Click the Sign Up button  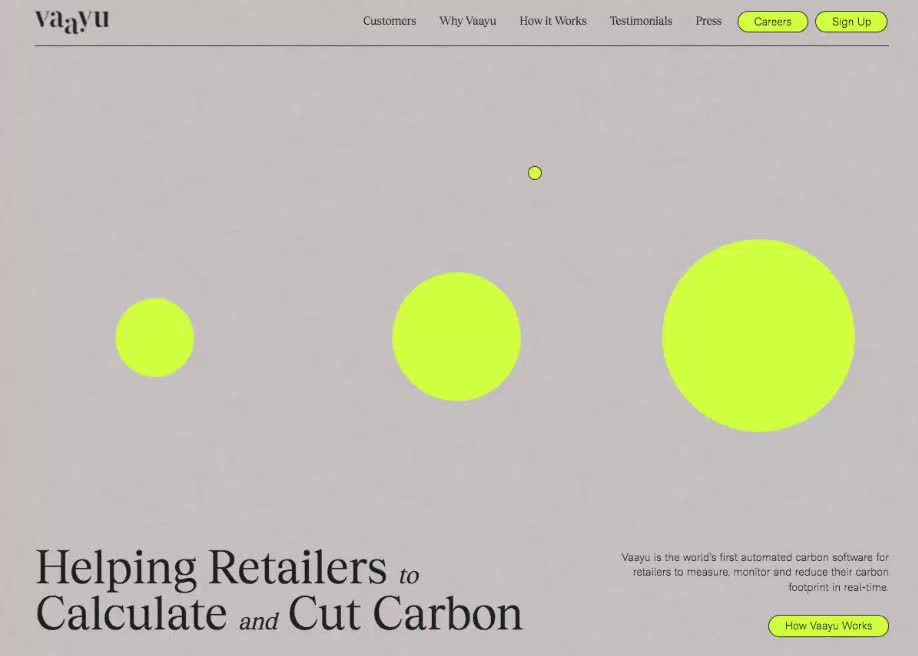coord(851,21)
